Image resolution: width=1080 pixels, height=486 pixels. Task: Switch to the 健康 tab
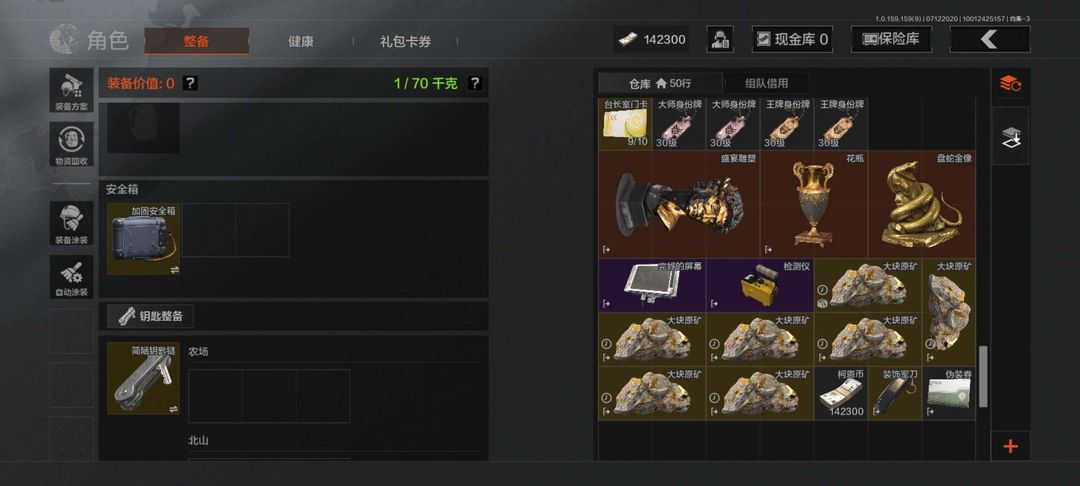click(300, 41)
